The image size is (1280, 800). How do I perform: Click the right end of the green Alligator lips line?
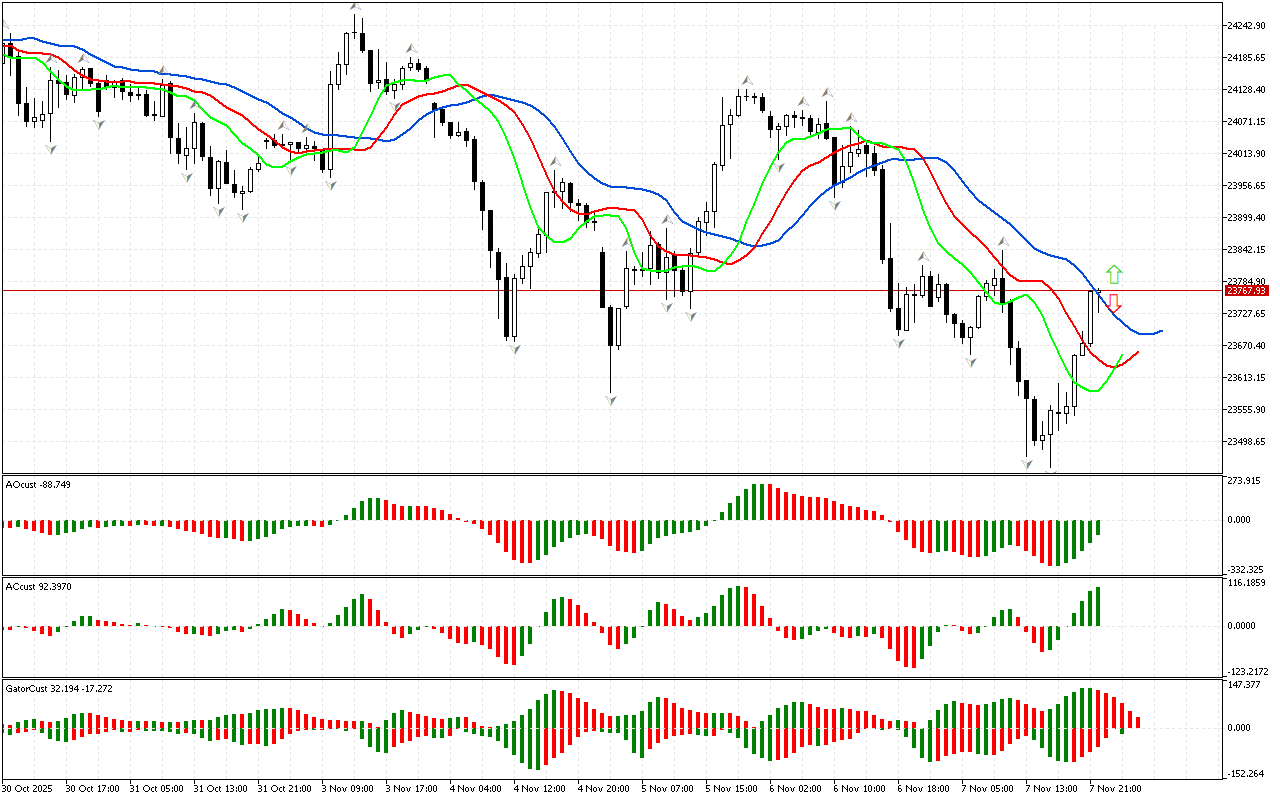(x=1121, y=355)
